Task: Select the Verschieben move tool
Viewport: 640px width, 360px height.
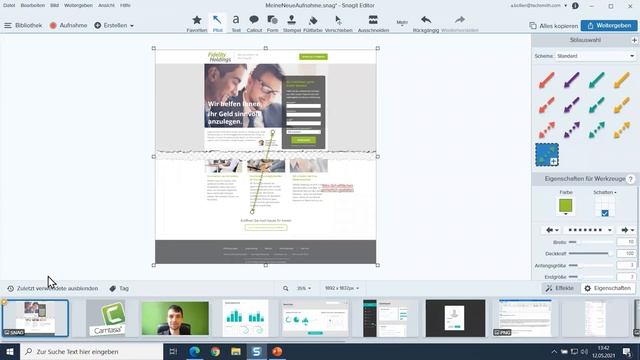Action: click(338, 24)
